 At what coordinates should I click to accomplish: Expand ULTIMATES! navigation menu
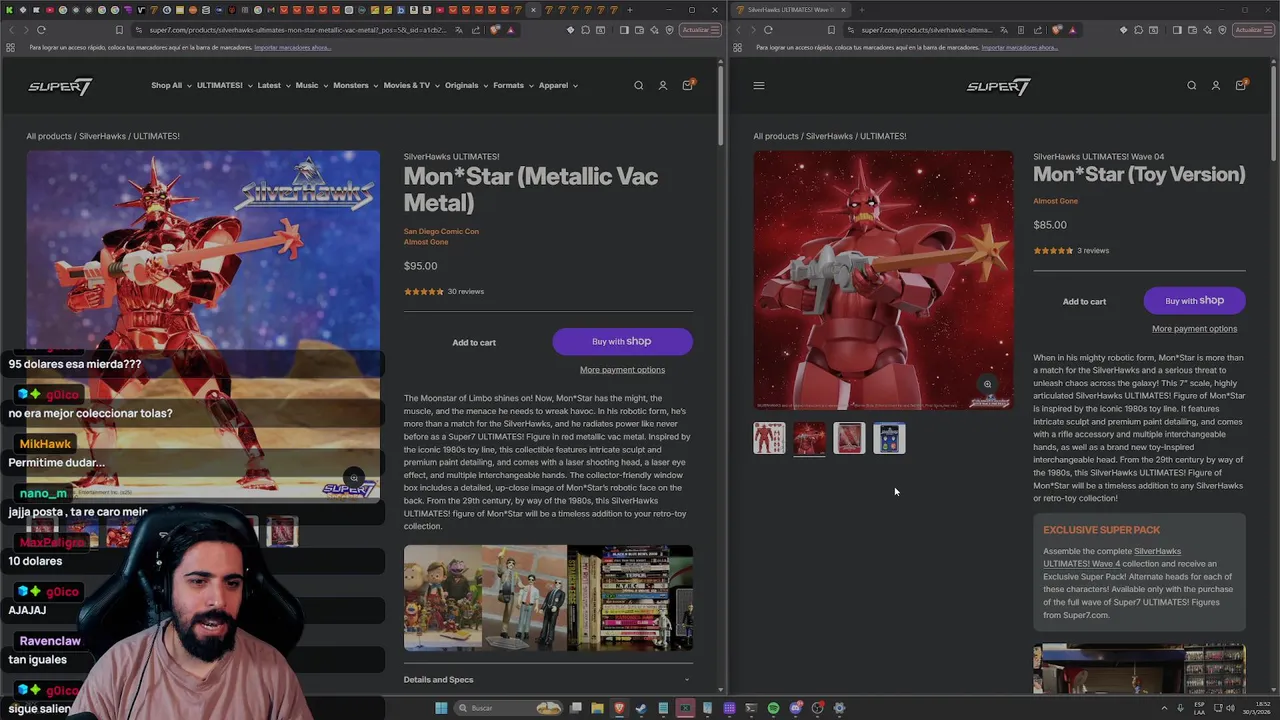coord(224,86)
